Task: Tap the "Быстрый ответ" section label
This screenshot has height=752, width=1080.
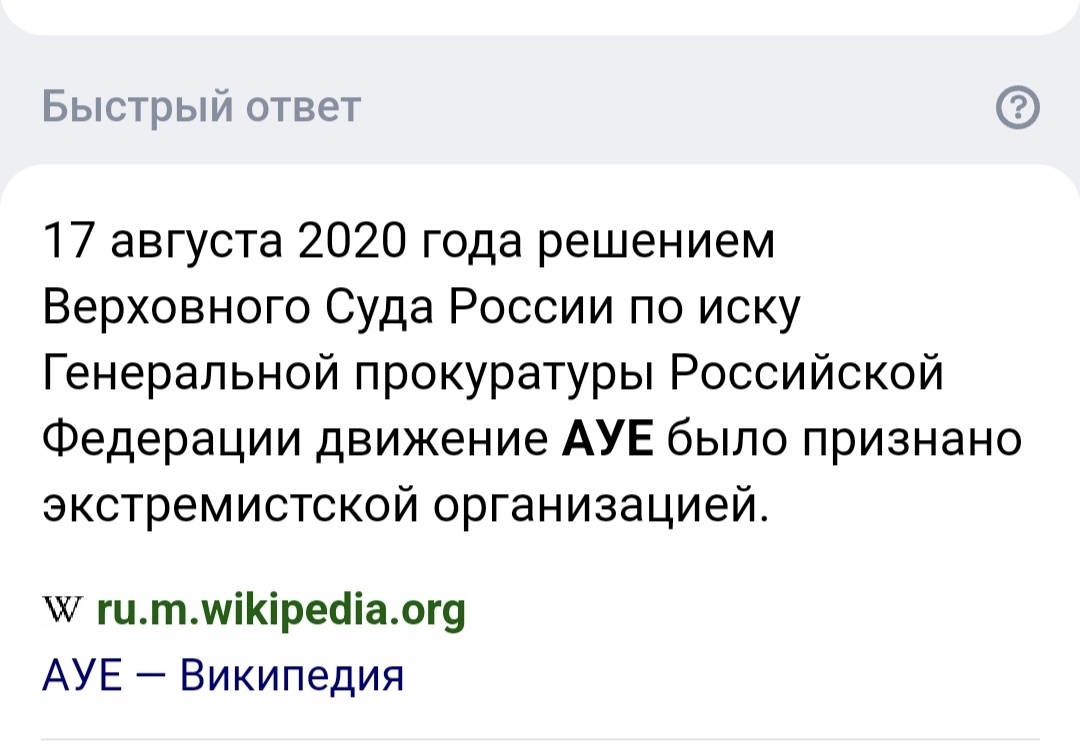Action: 200,105
